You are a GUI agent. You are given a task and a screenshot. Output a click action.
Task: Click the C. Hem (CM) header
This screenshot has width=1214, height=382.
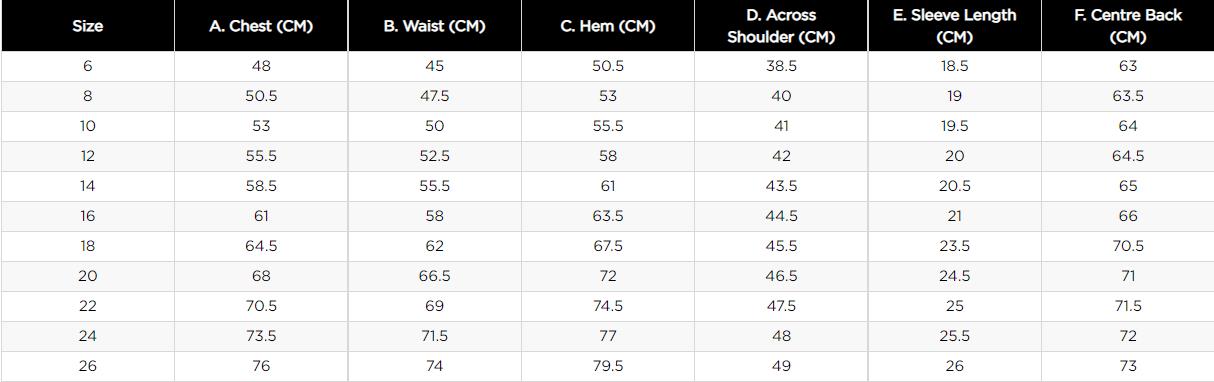[608, 26]
